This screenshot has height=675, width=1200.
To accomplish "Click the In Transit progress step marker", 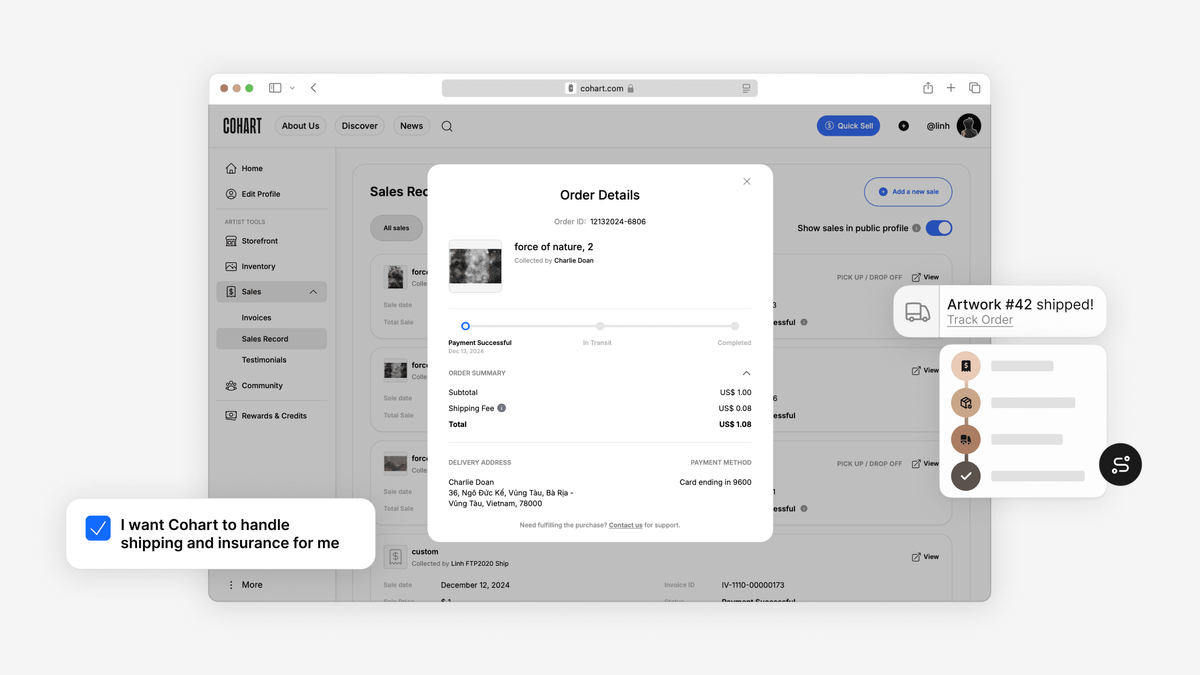I will pyautogui.click(x=600, y=326).
